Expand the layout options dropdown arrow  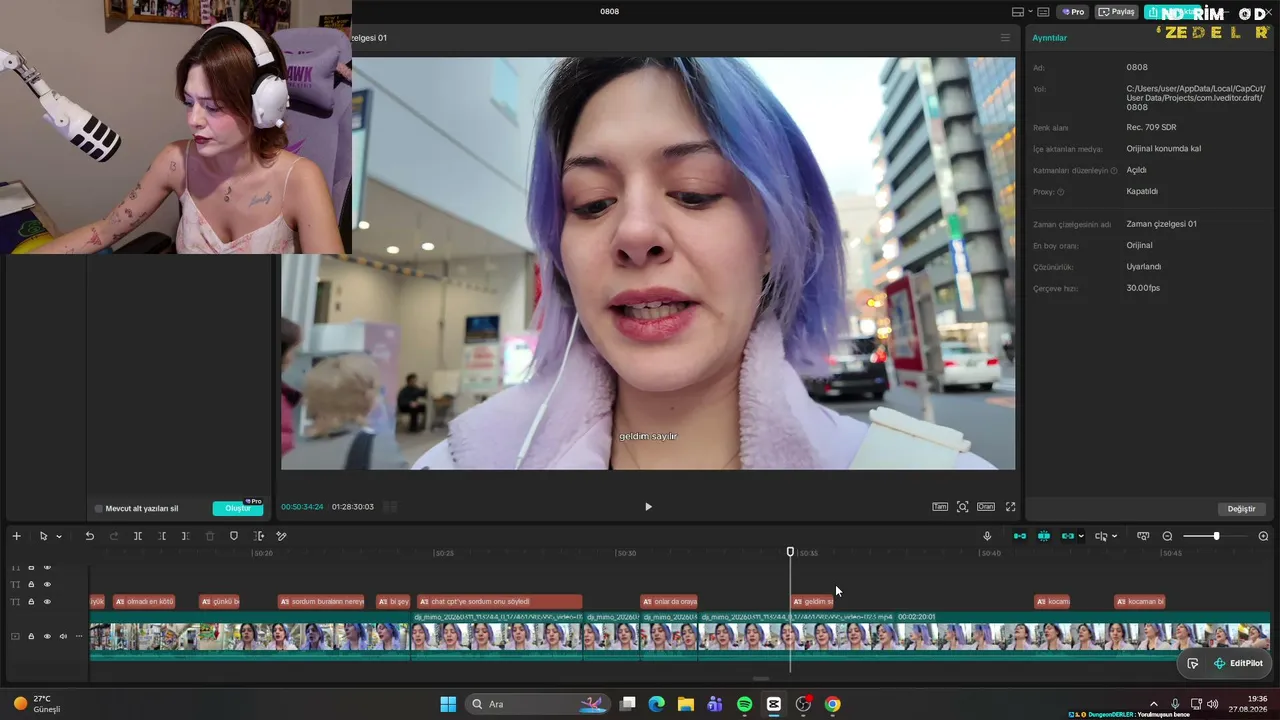click(1030, 12)
